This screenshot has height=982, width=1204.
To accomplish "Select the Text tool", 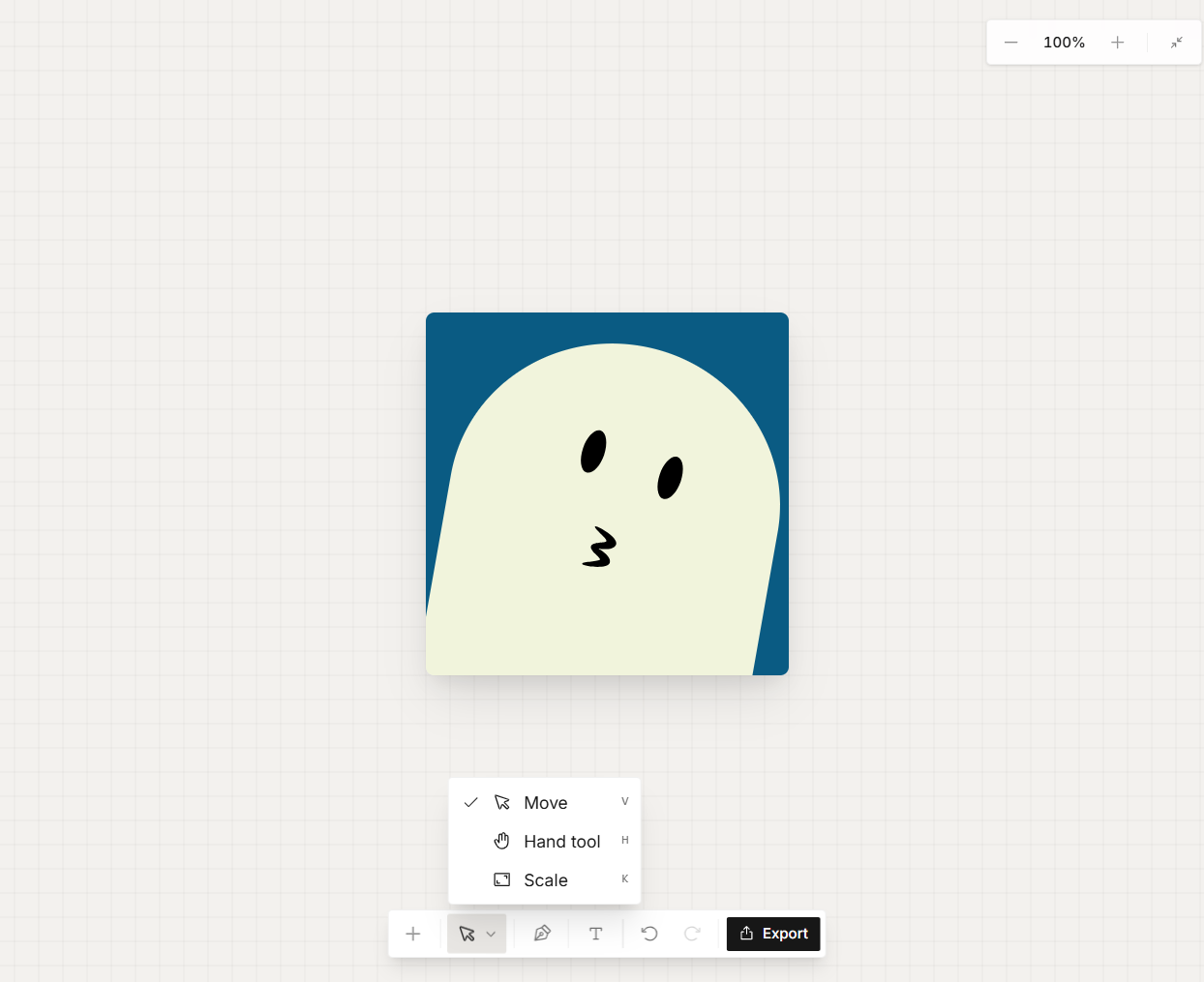I will pyautogui.click(x=595, y=934).
